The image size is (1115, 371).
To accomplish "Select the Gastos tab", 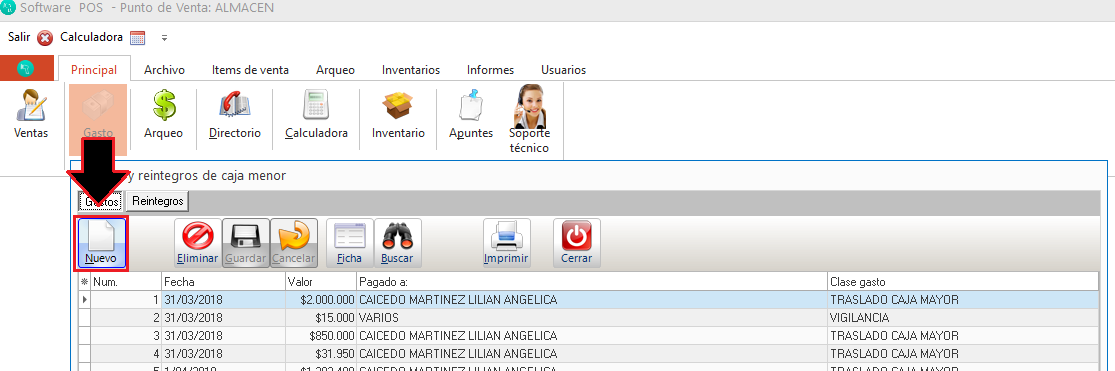I will click(101, 202).
